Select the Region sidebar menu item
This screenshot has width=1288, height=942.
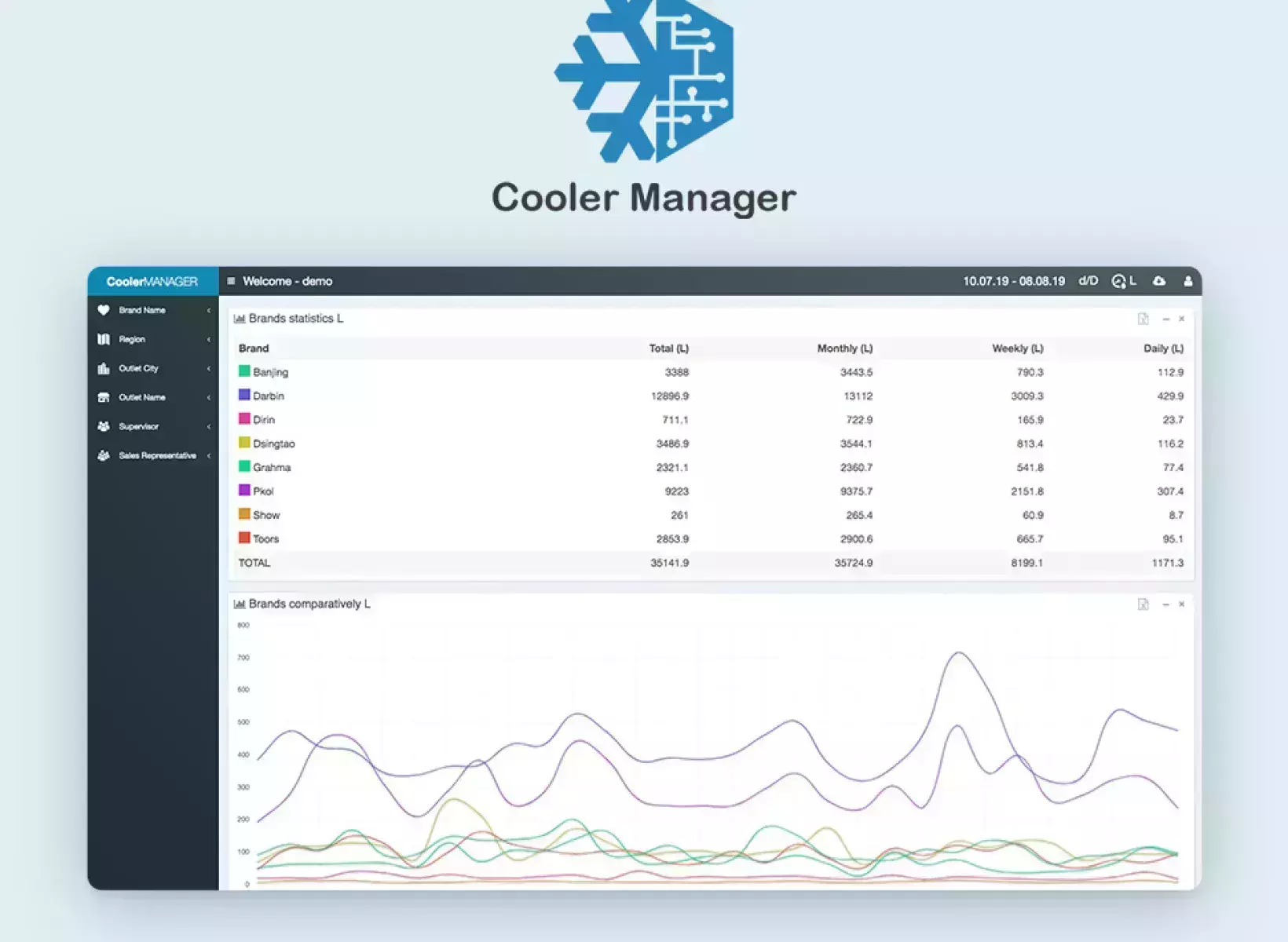132,339
